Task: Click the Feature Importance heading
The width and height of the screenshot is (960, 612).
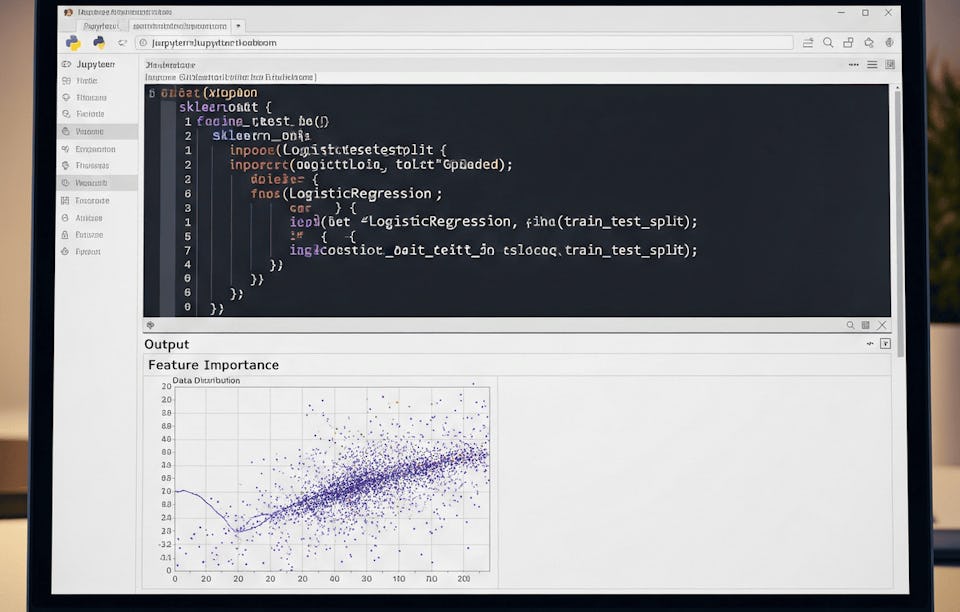Action: point(214,365)
